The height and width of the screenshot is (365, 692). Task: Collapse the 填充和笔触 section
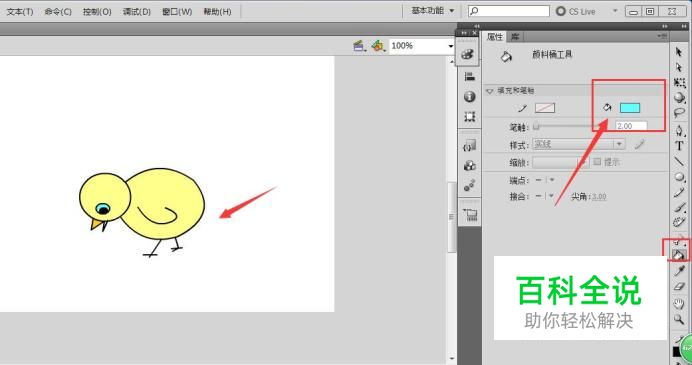pyautogui.click(x=489, y=91)
